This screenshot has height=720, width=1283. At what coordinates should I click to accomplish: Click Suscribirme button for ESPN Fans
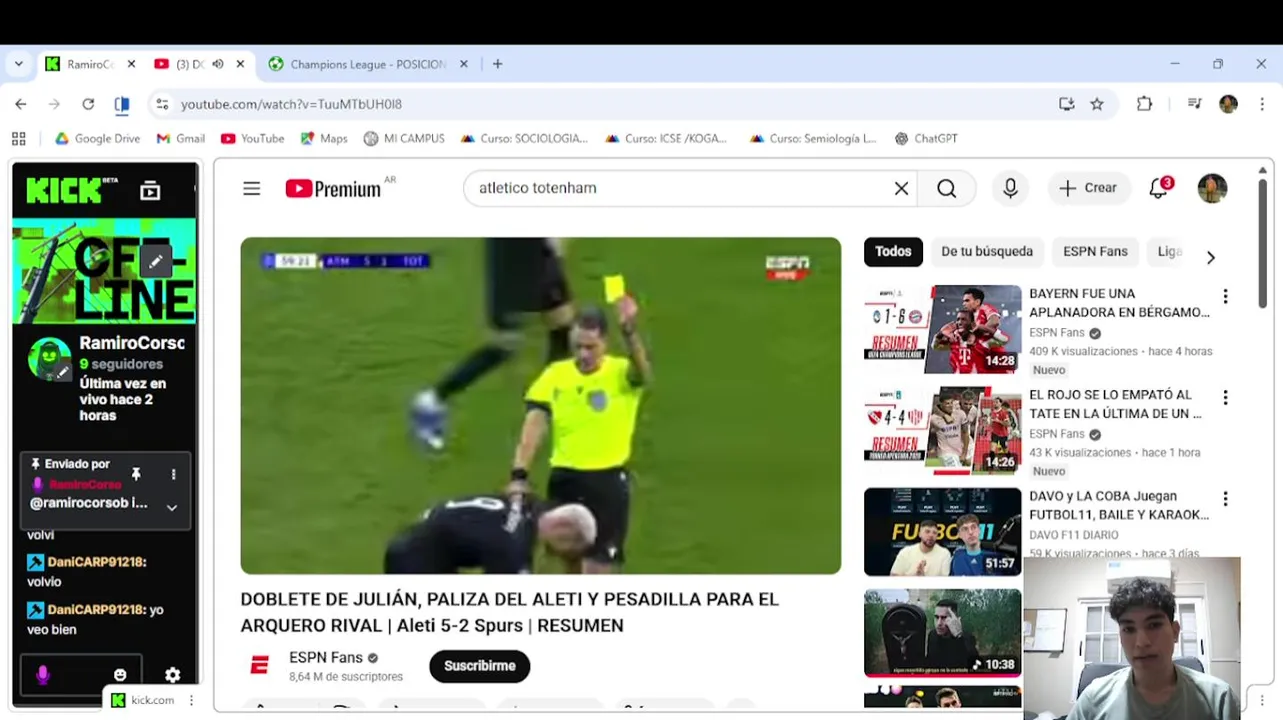click(480, 666)
